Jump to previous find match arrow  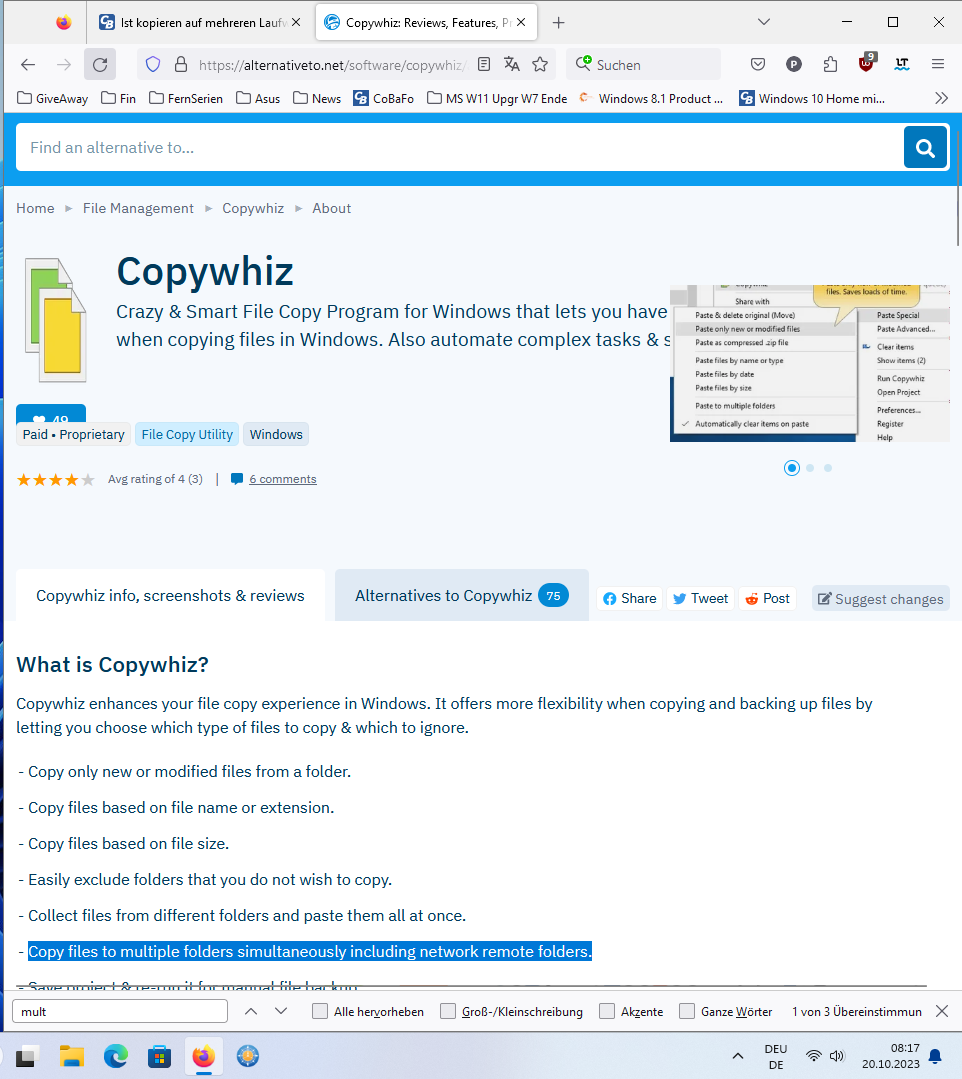251,1012
